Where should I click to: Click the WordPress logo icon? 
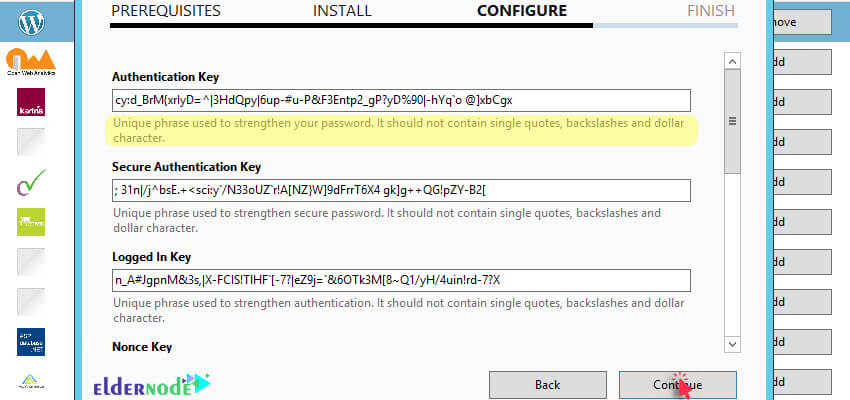(31, 22)
